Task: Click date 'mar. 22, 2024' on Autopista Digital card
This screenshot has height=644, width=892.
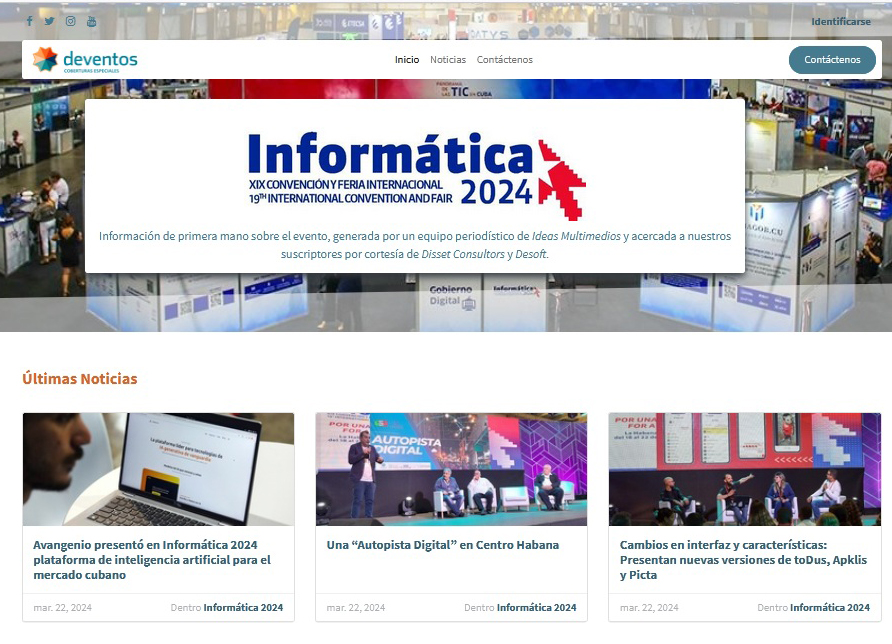Action: click(x=356, y=608)
